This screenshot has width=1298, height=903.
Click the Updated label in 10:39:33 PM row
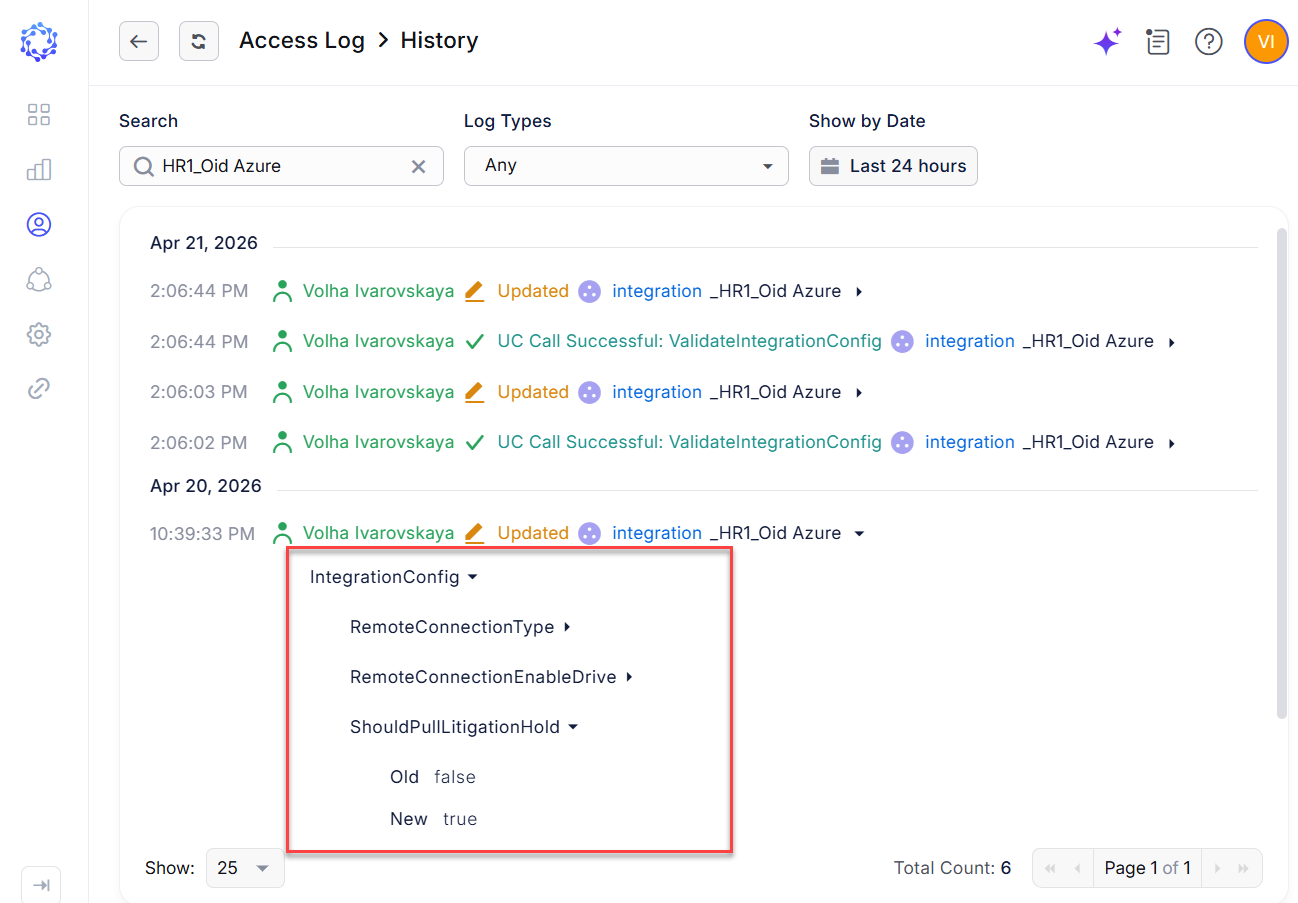click(533, 533)
